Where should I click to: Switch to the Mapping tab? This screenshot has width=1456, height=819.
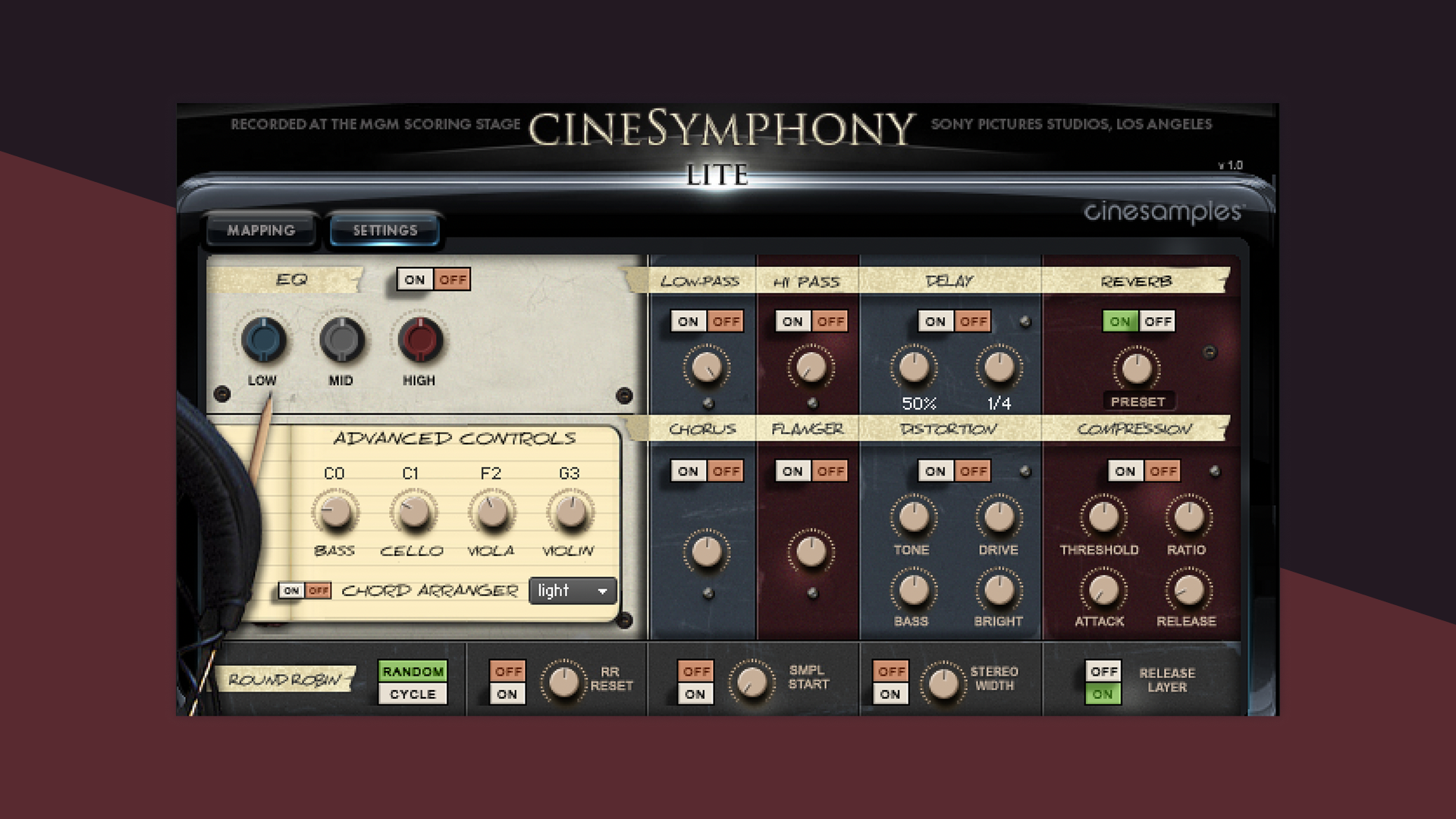[x=261, y=229]
